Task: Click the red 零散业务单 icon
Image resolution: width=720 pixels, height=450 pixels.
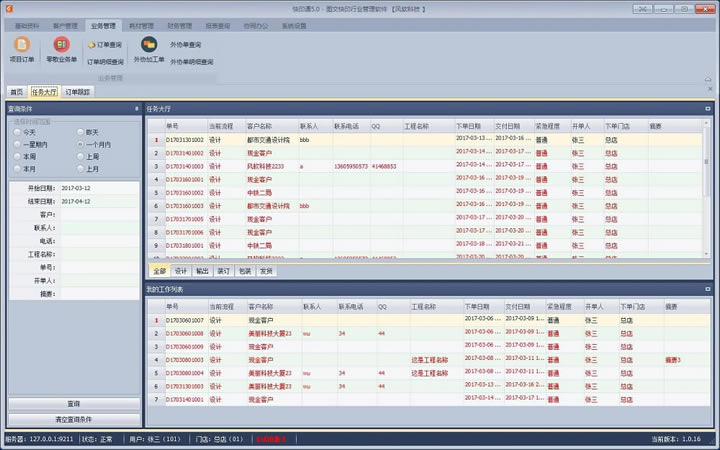Action: (x=62, y=45)
